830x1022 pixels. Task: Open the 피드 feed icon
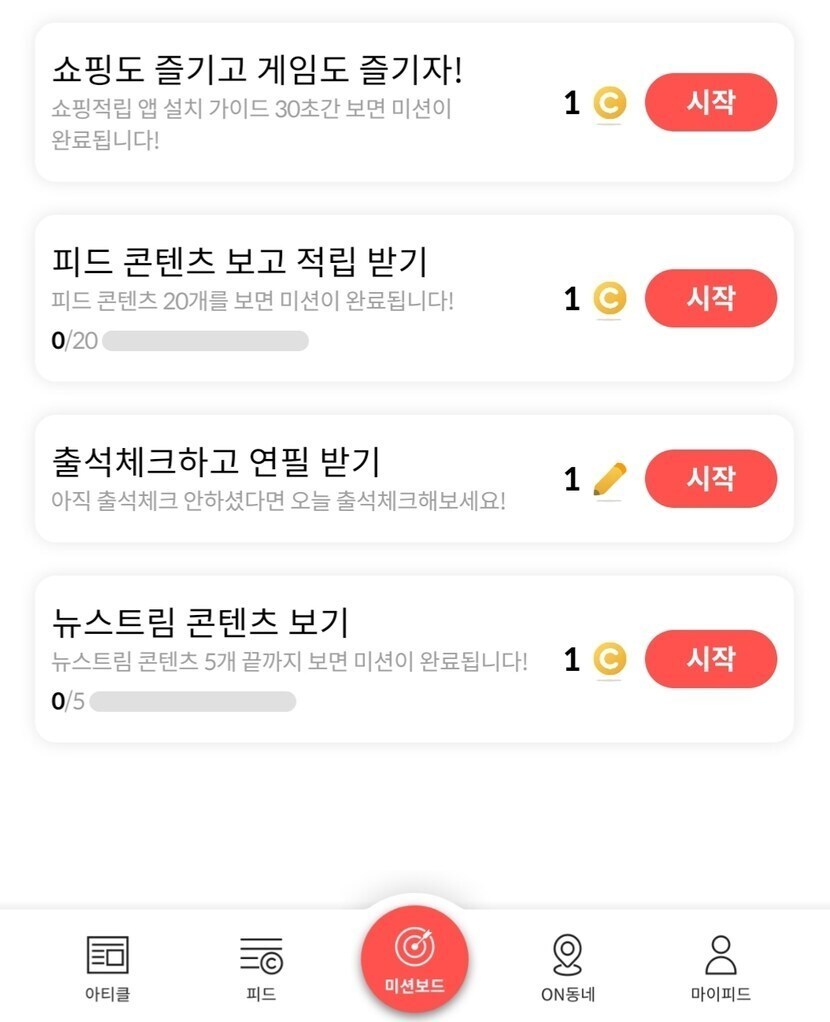[261, 956]
